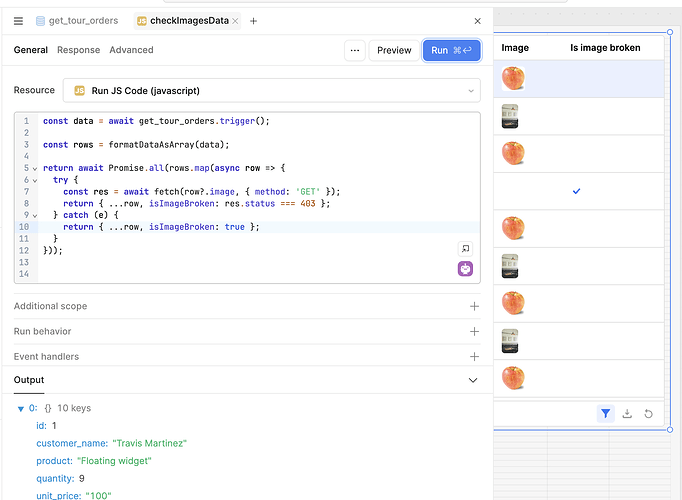The height and width of the screenshot is (500, 682).
Task: Open the Response tab
Action: (79, 50)
